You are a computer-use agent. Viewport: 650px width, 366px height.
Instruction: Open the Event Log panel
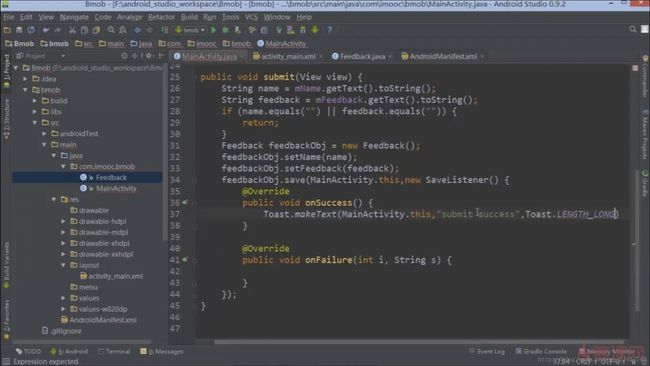487,351
